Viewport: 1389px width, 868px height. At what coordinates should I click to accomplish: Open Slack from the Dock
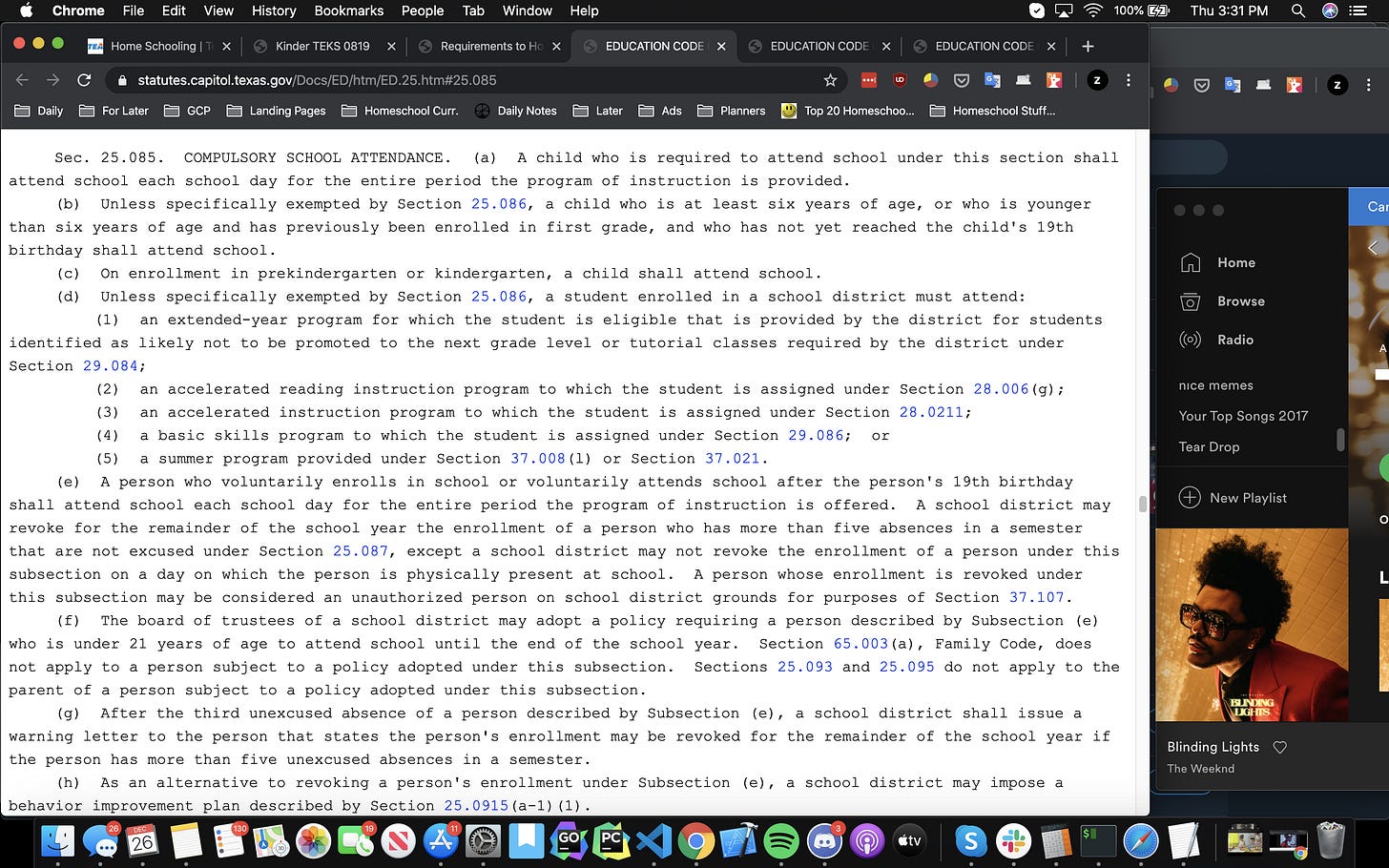[x=1013, y=841]
